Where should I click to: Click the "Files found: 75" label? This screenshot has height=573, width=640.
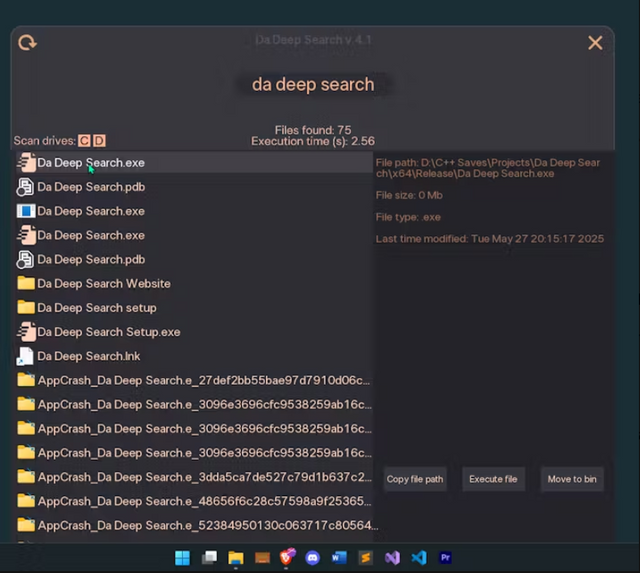[x=313, y=130]
